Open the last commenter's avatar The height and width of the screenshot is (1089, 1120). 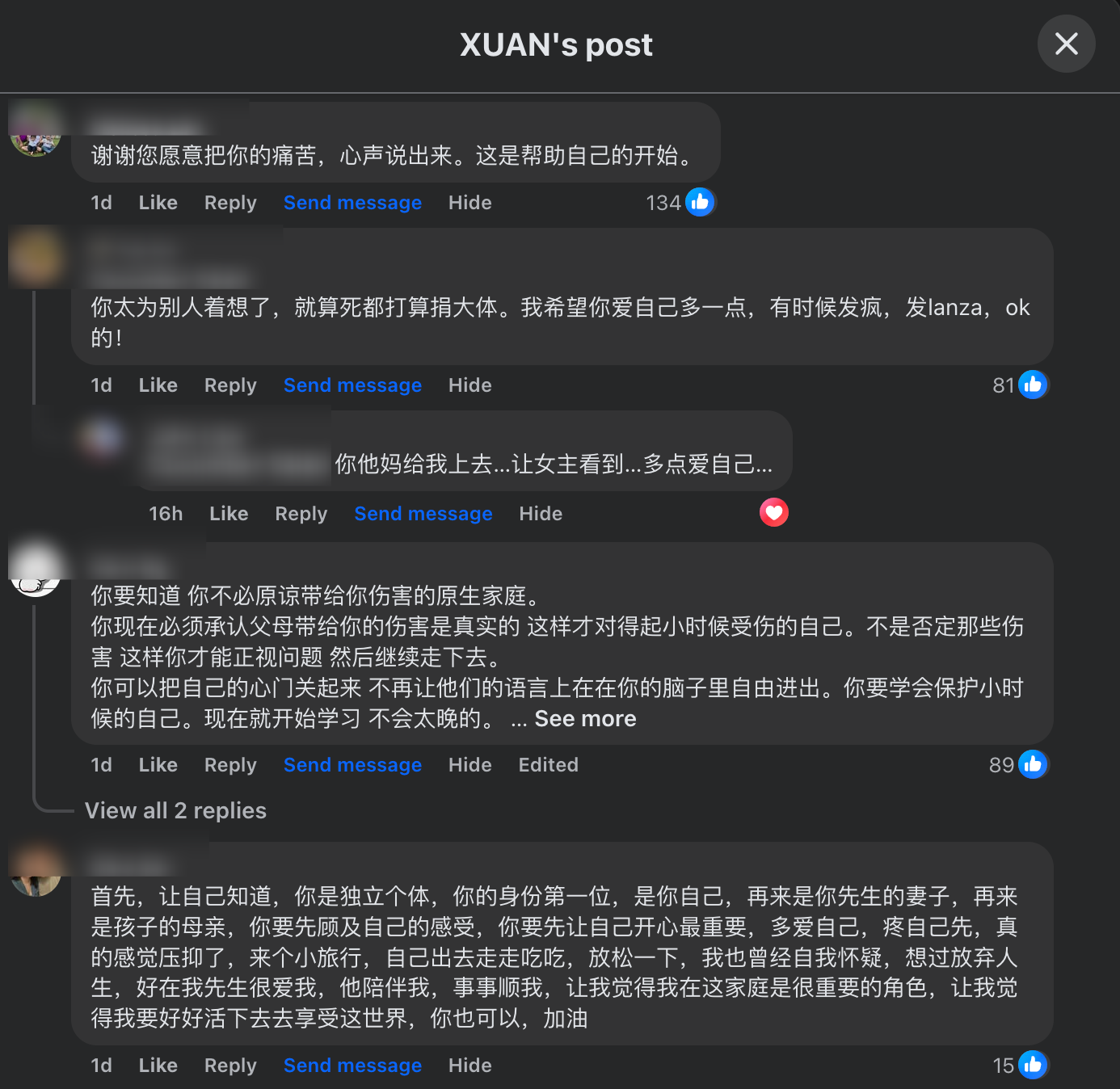click(36, 871)
